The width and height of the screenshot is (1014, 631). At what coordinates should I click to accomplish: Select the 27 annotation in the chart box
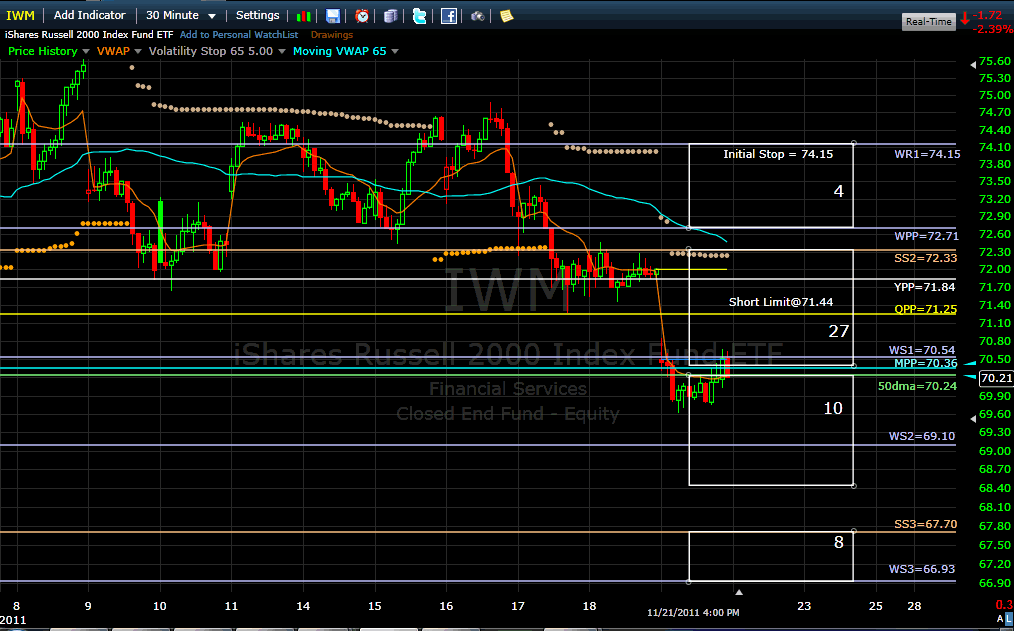click(839, 332)
